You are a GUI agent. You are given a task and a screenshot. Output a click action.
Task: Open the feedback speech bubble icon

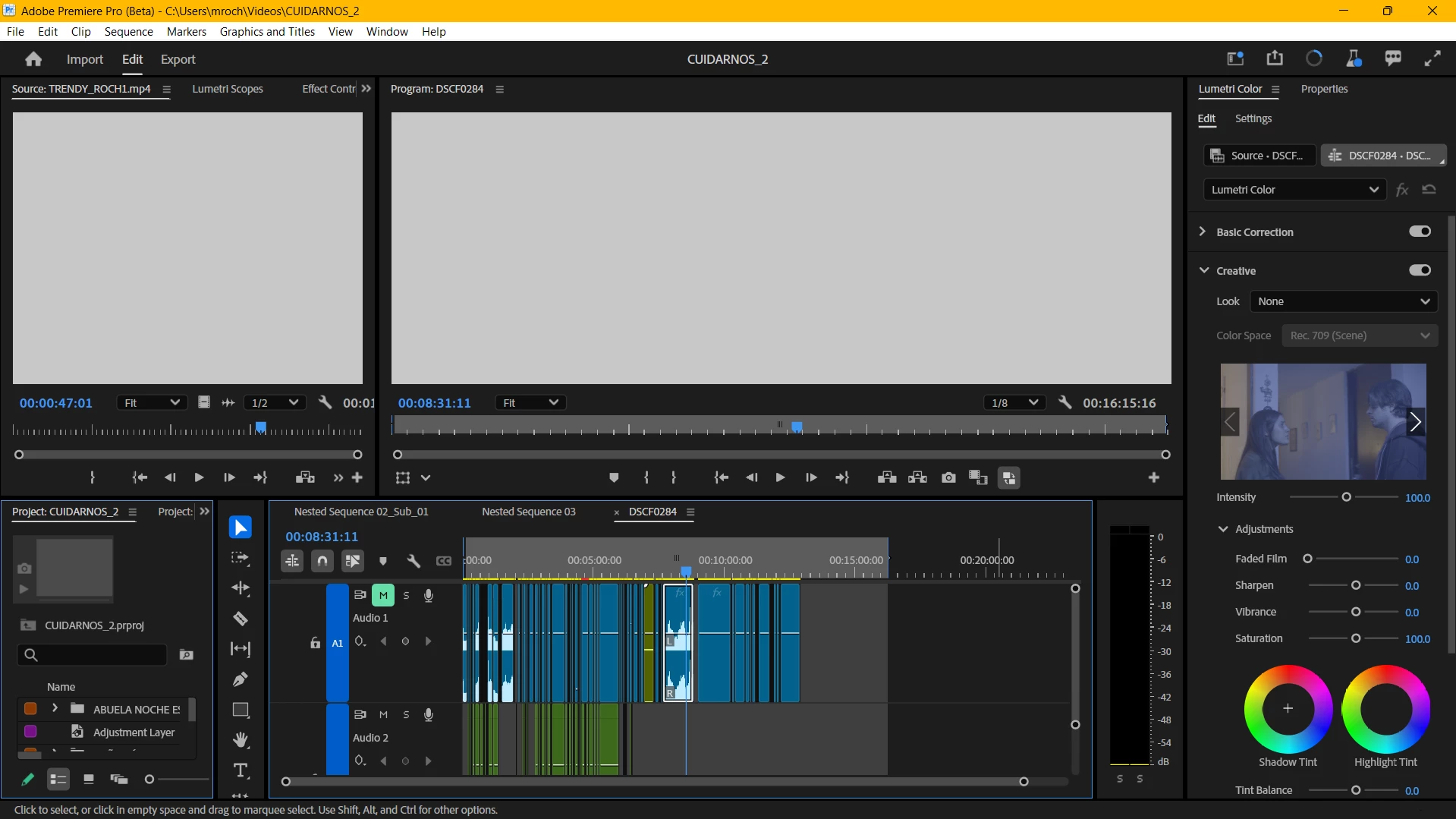pos(1393,58)
